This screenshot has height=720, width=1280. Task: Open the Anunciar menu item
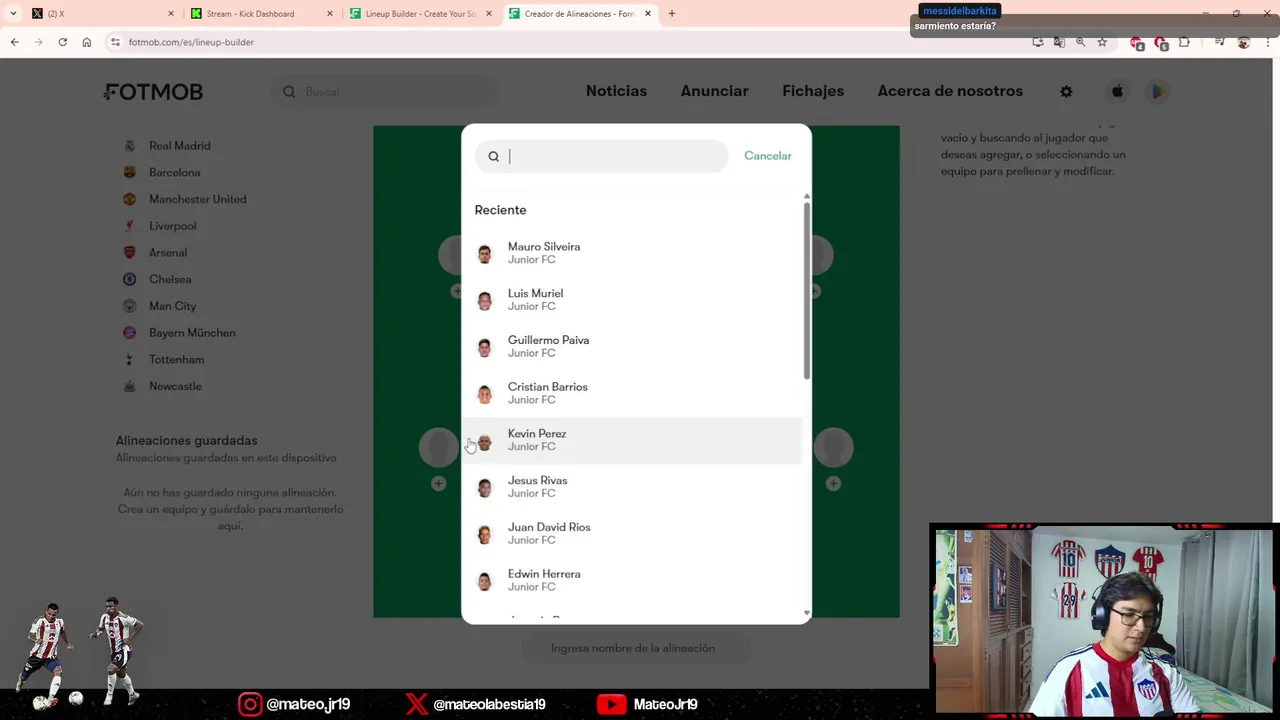(714, 91)
